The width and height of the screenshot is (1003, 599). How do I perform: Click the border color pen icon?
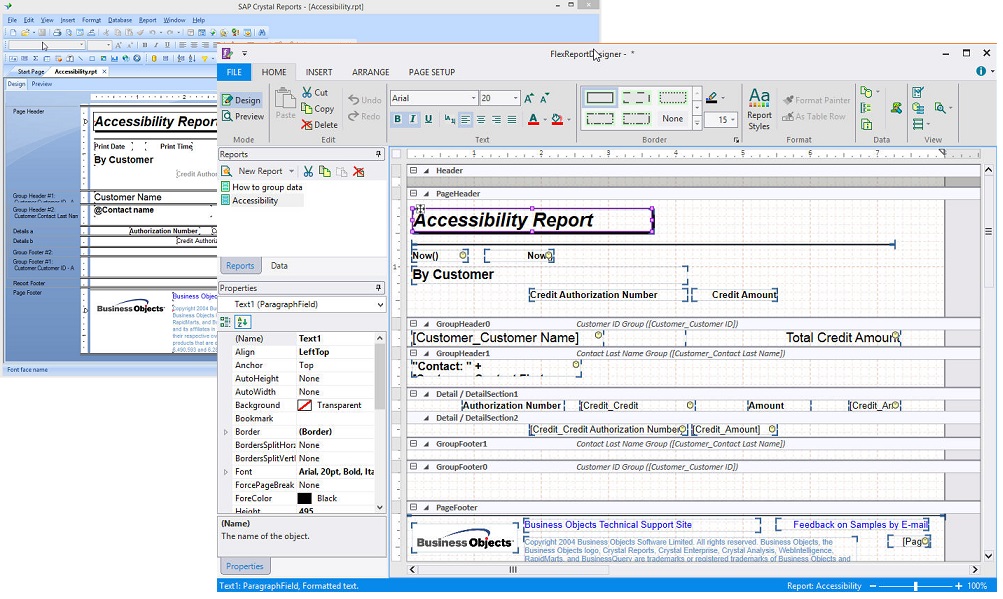point(712,98)
